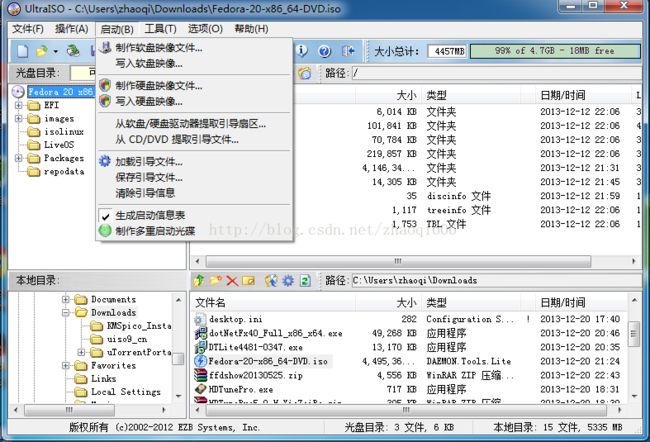Viewport: 650px width, 442px height.
Task: Click the green up-arrow icon in local toolbar
Action: coord(199,281)
